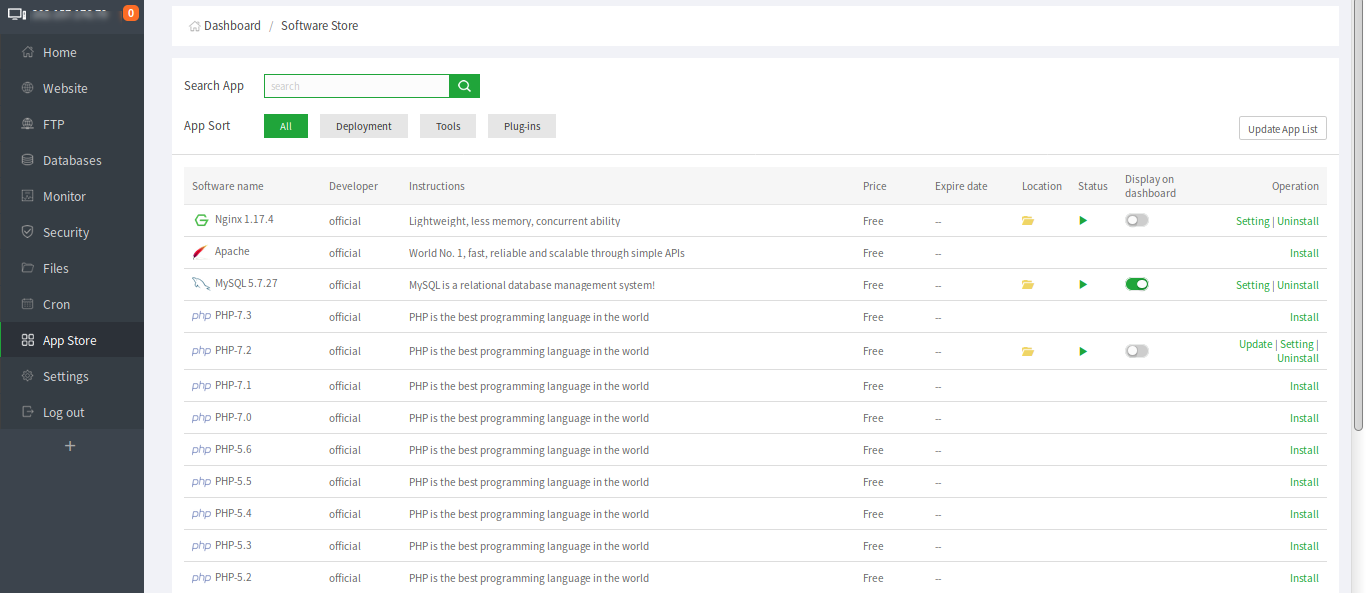The height and width of the screenshot is (593, 1366).
Task: Install Apache from the software list
Action: tap(1304, 253)
